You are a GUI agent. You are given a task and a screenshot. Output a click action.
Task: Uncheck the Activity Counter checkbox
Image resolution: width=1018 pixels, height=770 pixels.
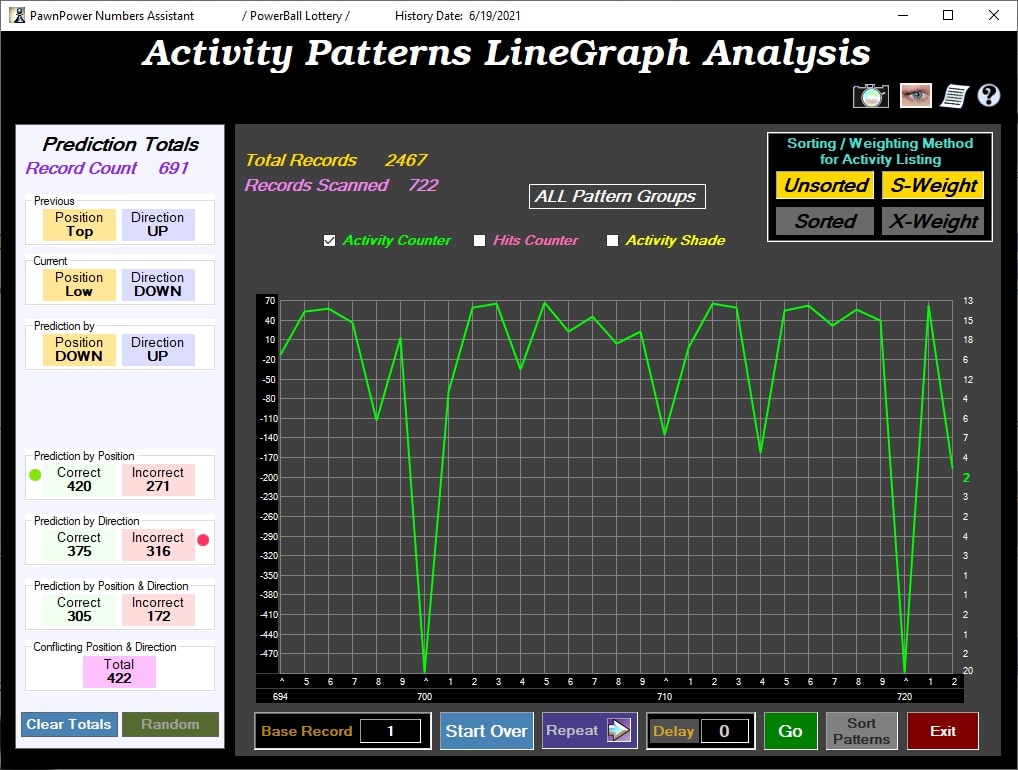tap(330, 241)
